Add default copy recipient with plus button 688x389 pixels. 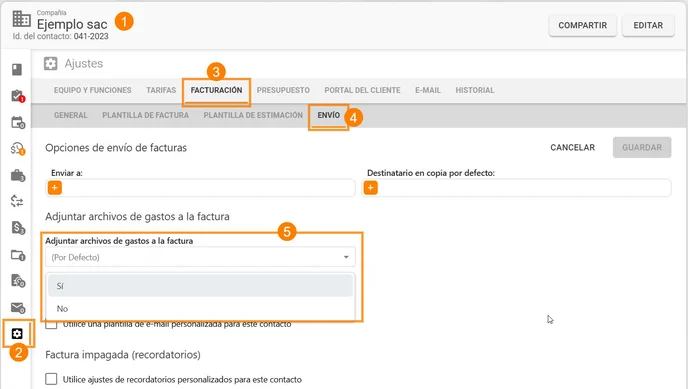370,188
